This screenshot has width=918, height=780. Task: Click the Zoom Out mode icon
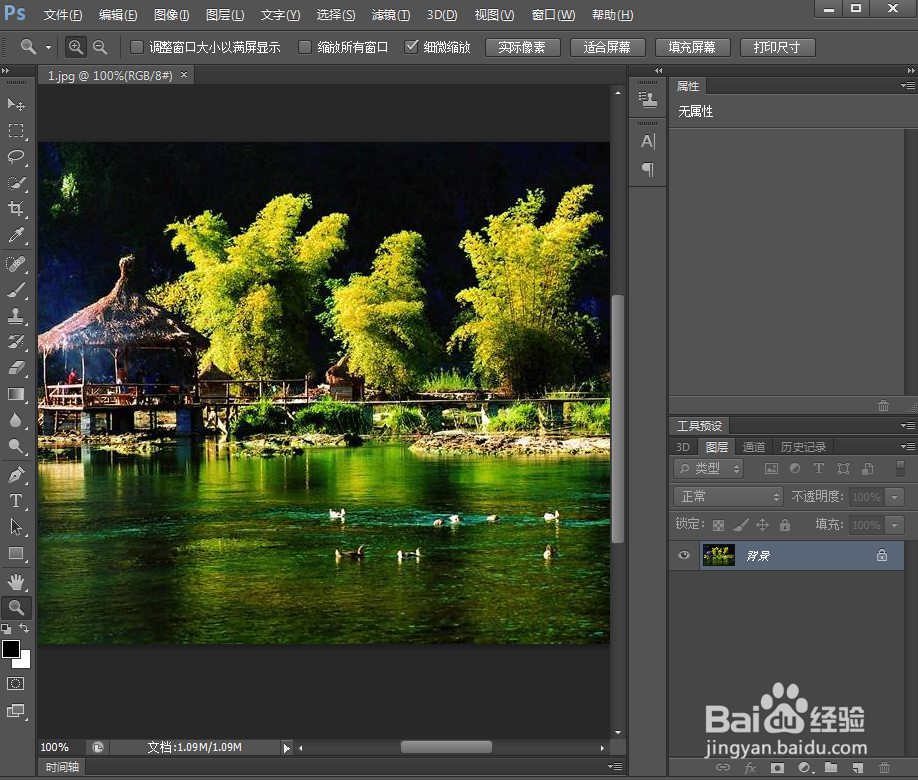100,47
